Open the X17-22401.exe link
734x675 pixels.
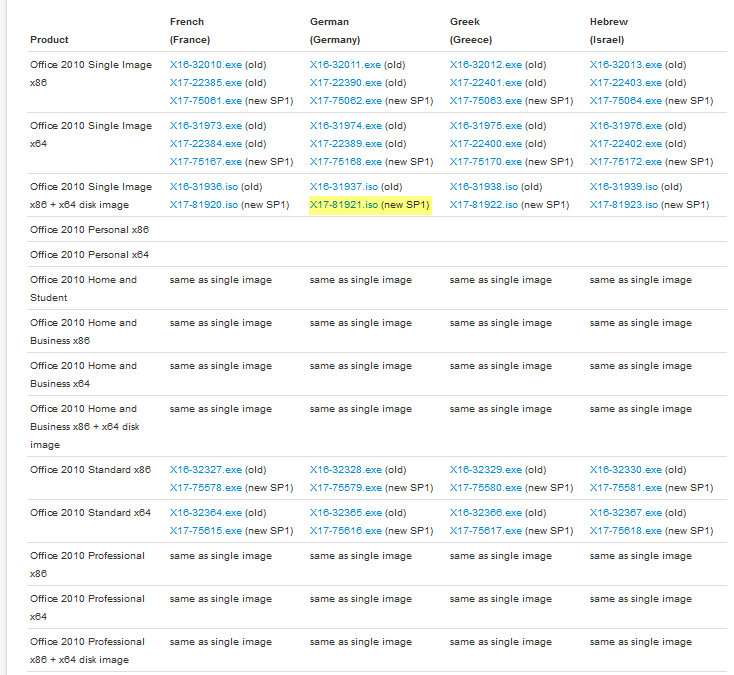pos(485,83)
